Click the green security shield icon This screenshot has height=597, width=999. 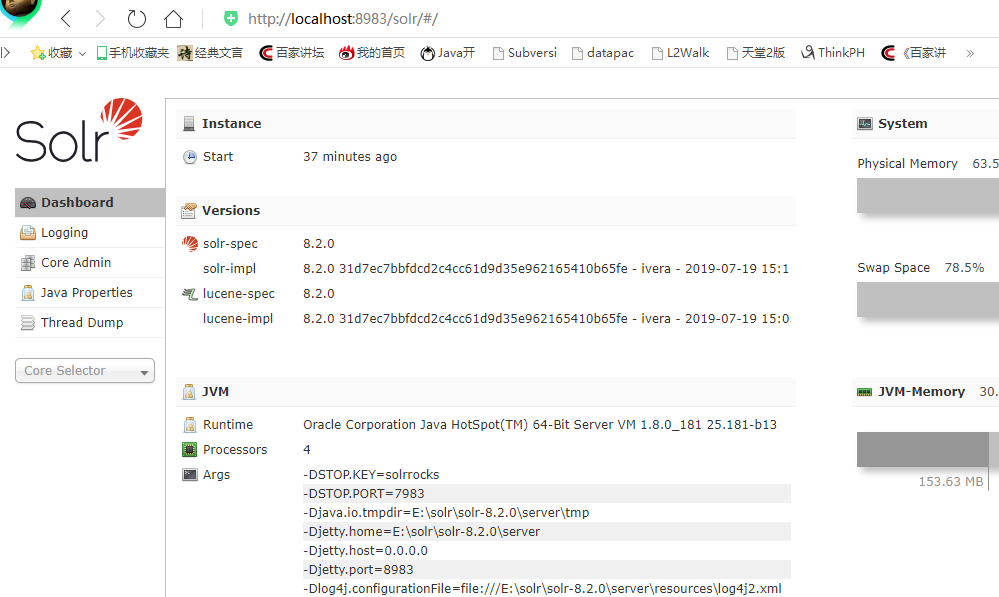[x=231, y=18]
